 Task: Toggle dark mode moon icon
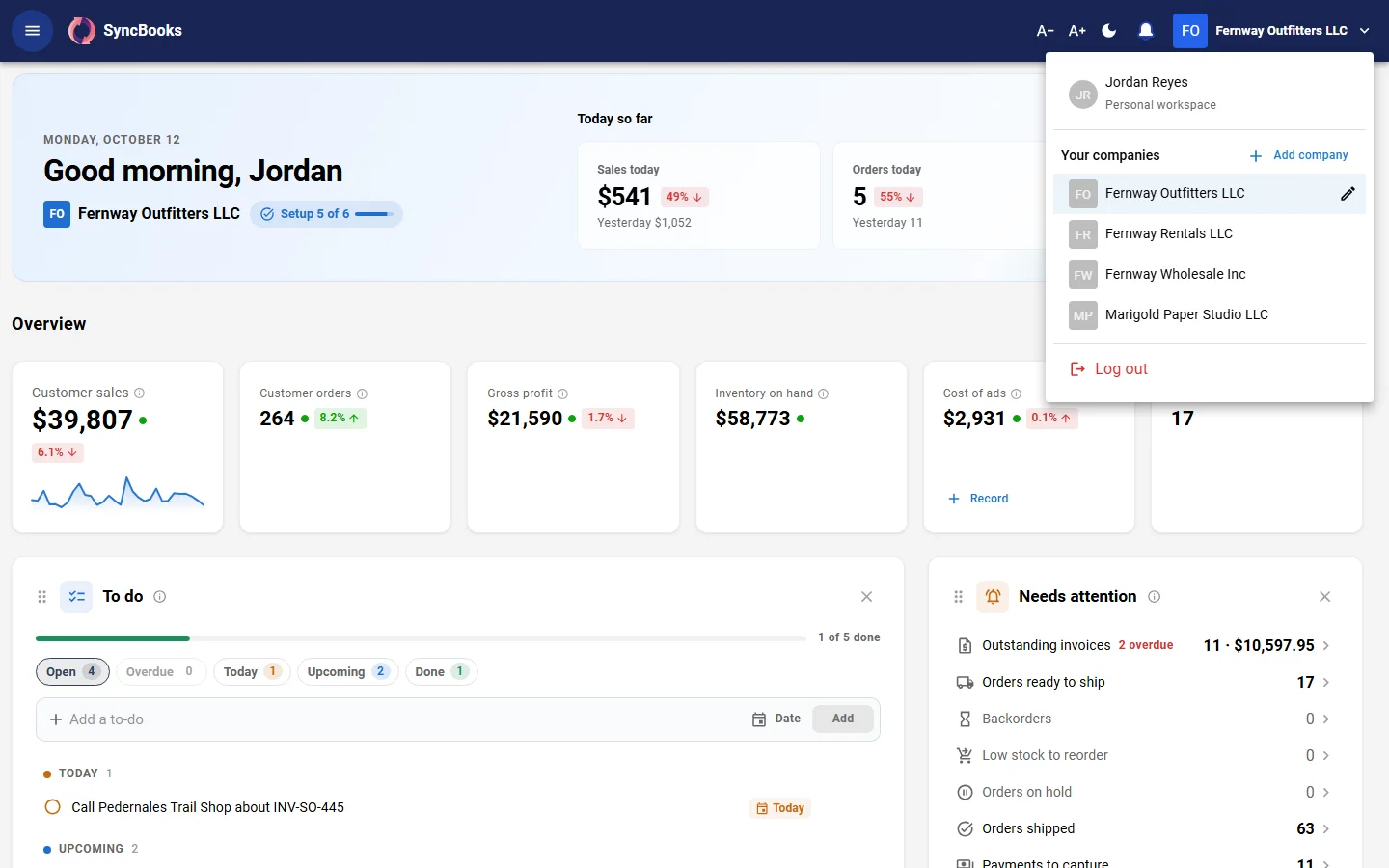1109,31
